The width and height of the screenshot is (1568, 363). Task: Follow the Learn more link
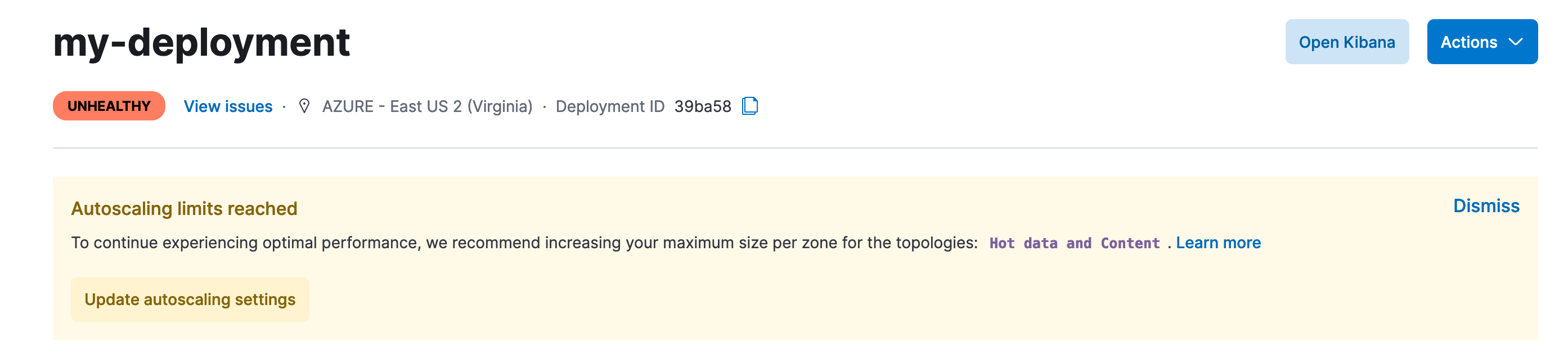(1218, 243)
